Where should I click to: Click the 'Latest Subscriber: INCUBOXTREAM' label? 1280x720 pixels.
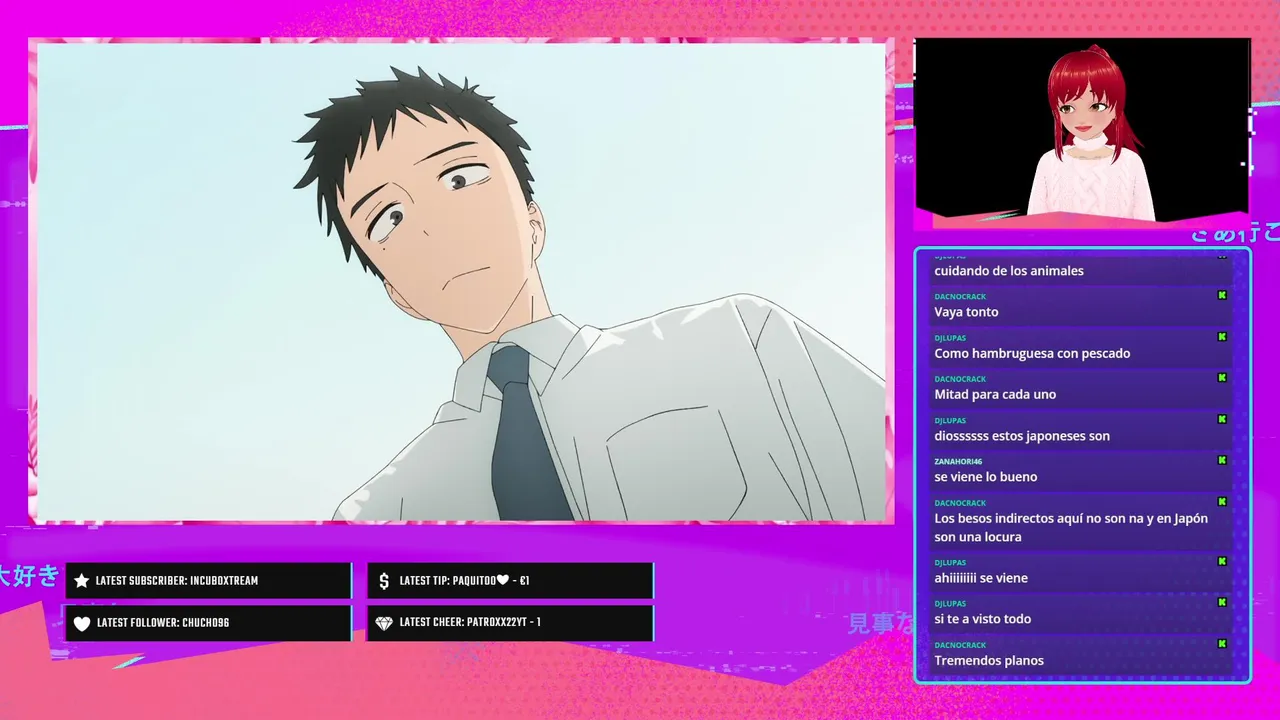click(x=177, y=581)
